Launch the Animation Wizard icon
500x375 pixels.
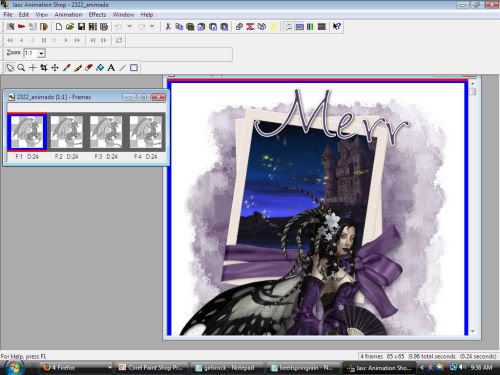coord(10,27)
